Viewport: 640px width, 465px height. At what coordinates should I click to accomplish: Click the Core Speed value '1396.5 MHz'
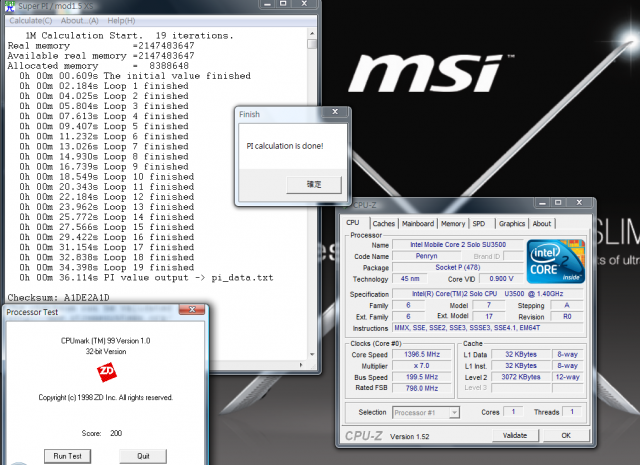pos(422,354)
